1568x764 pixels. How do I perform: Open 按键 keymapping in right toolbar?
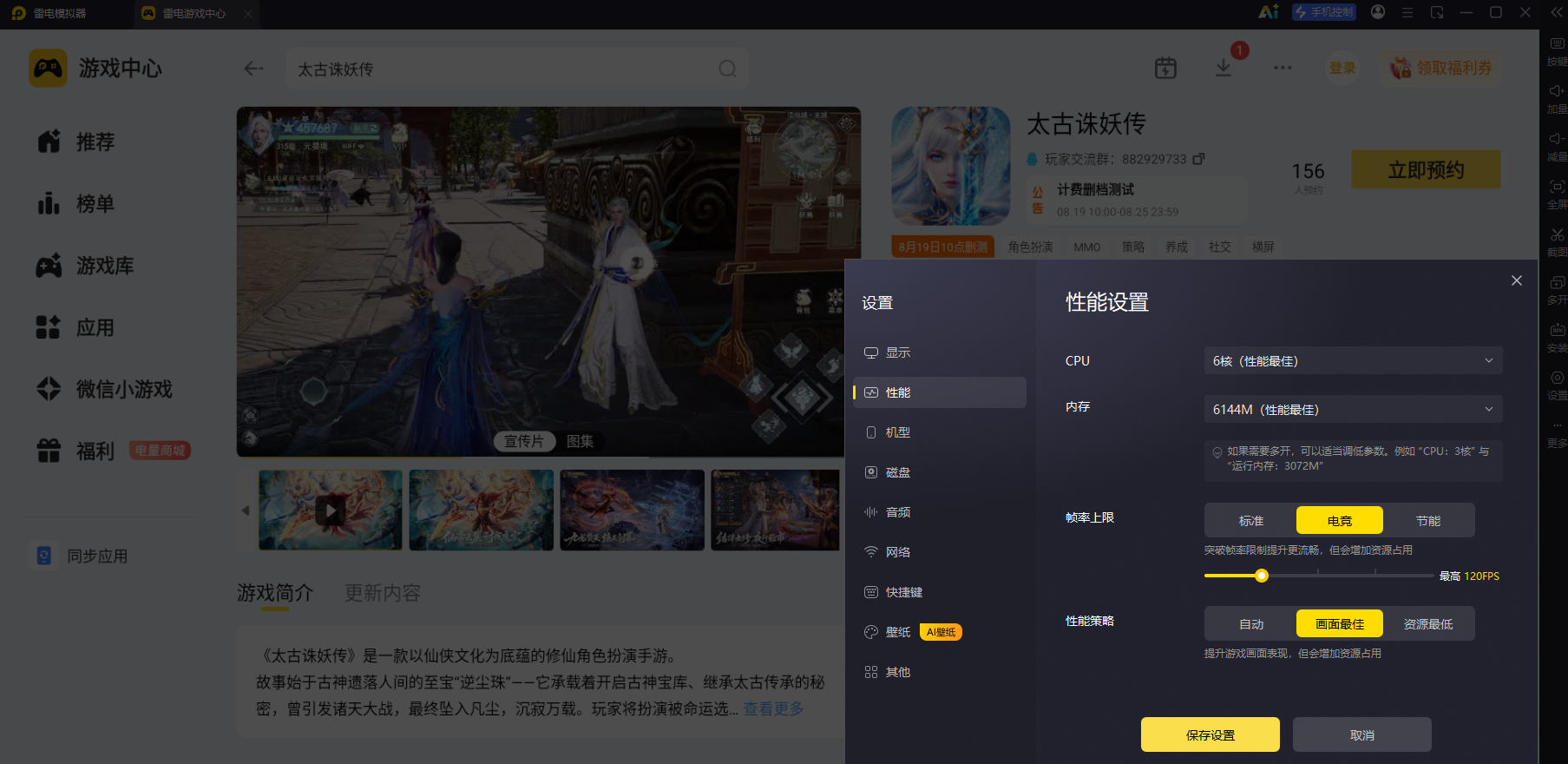click(x=1557, y=50)
